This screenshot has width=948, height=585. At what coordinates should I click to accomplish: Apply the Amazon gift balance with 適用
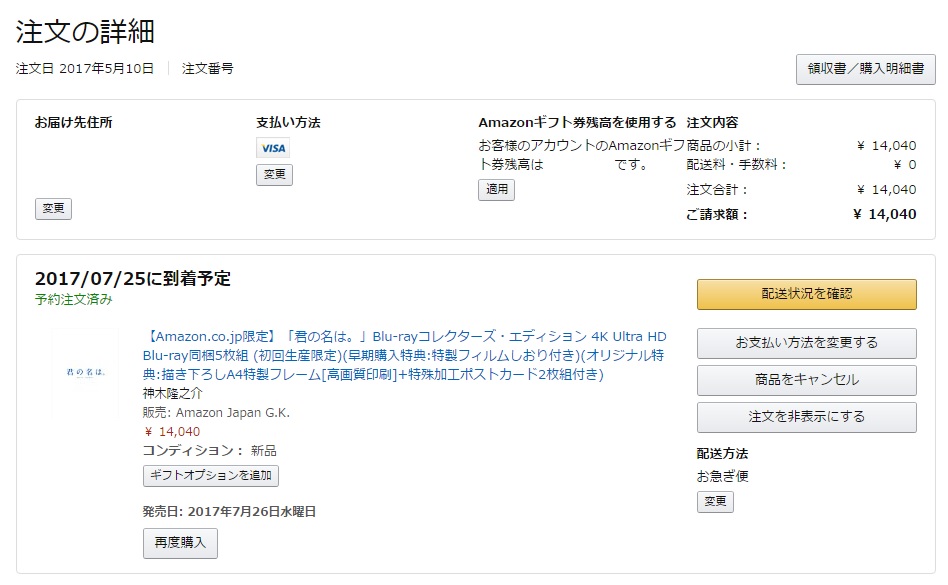tap(496, 189)
